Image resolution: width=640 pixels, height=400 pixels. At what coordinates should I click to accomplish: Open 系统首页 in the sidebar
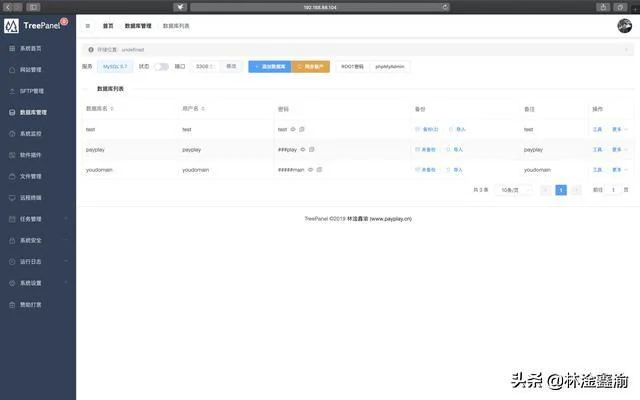point(31,49)
